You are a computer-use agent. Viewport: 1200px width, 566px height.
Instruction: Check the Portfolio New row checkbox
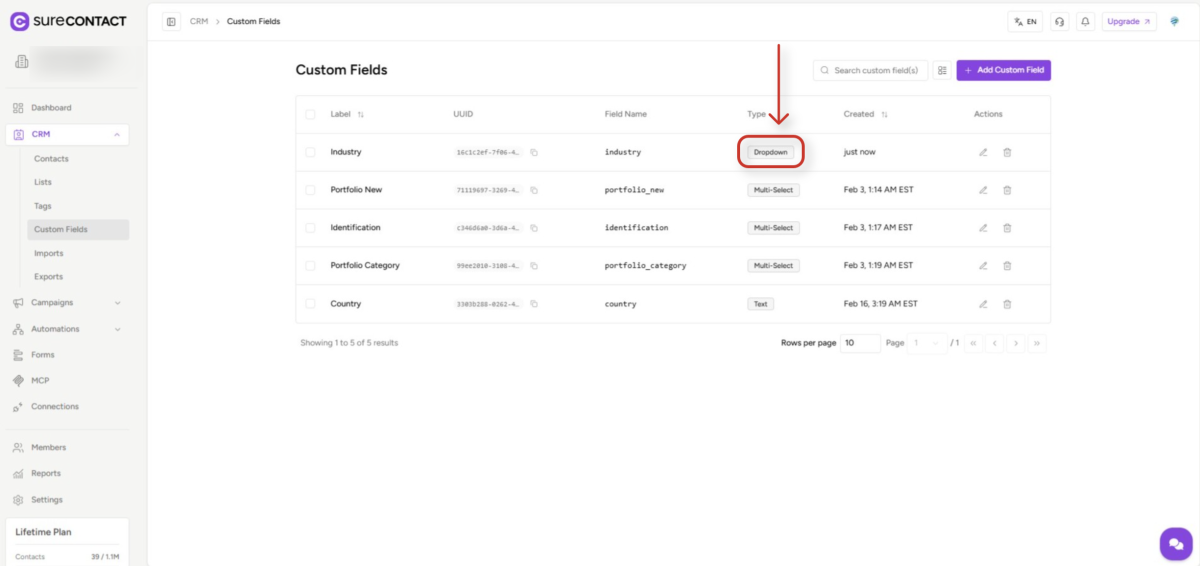(x=310, y=190)
